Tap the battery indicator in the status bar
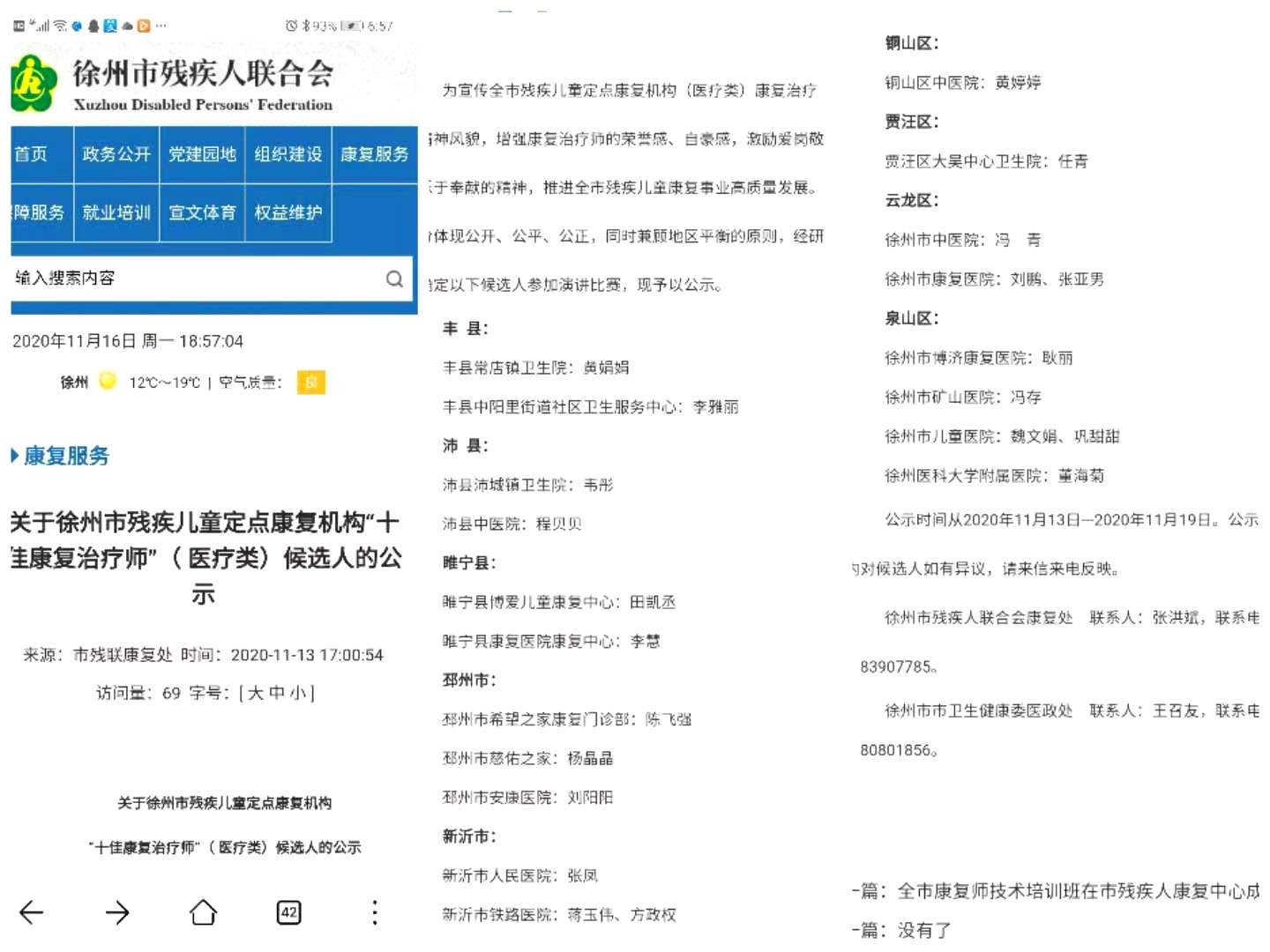This screenshot has width=1270, height=952. 353,26
